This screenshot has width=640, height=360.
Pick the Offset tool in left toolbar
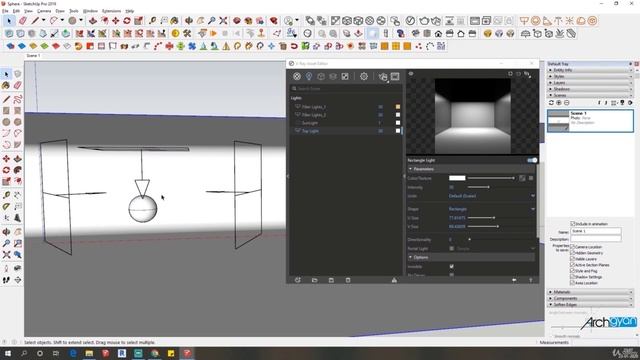click(x=18, y=181)
